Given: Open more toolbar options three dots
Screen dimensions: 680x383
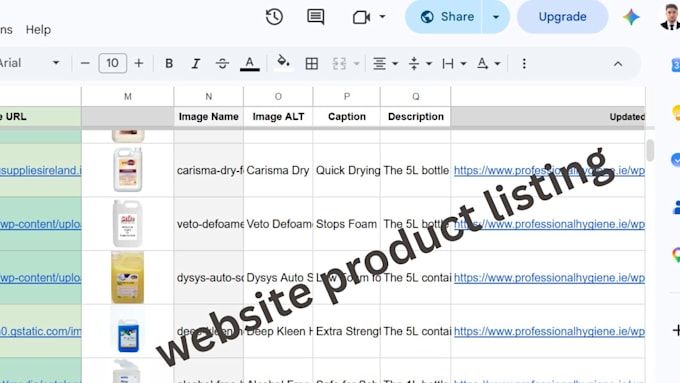Looking at the screenshot, I should (524, 64).
